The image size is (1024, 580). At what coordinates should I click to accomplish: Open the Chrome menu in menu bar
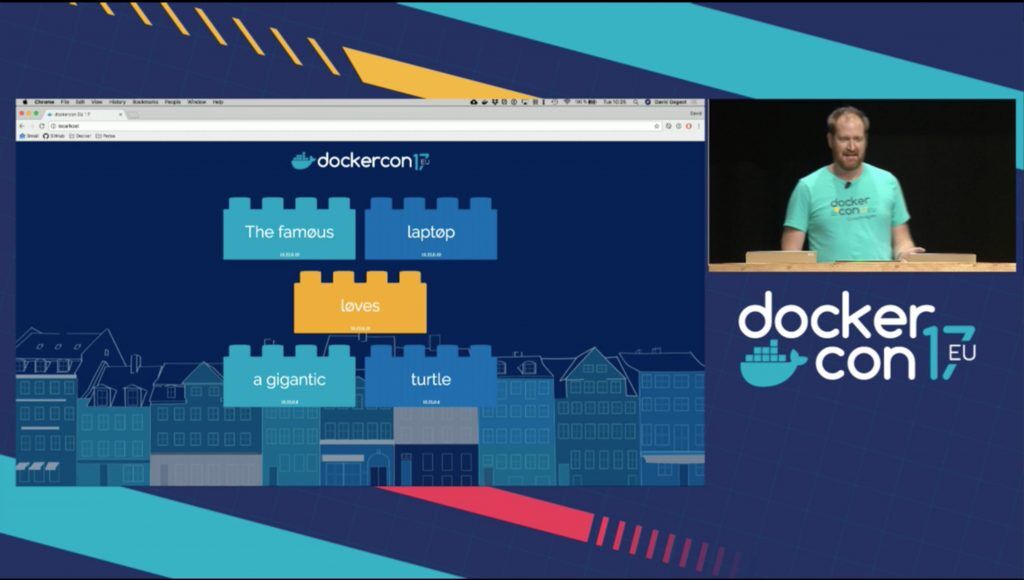pyautogui.click(x=44, y=102)
